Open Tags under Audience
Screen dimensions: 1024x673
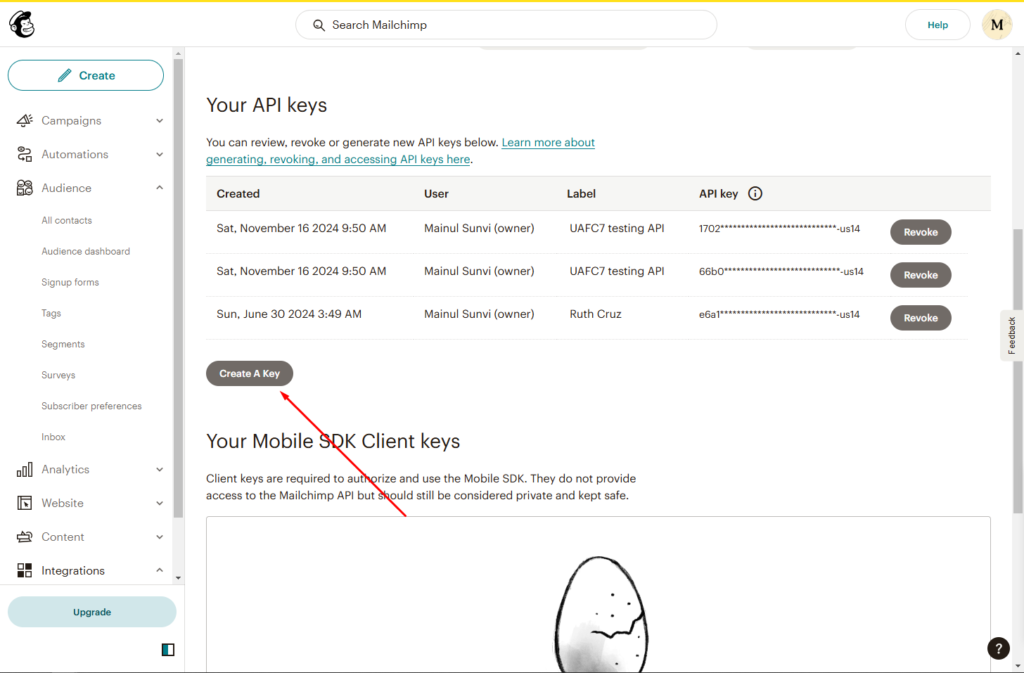51,313
